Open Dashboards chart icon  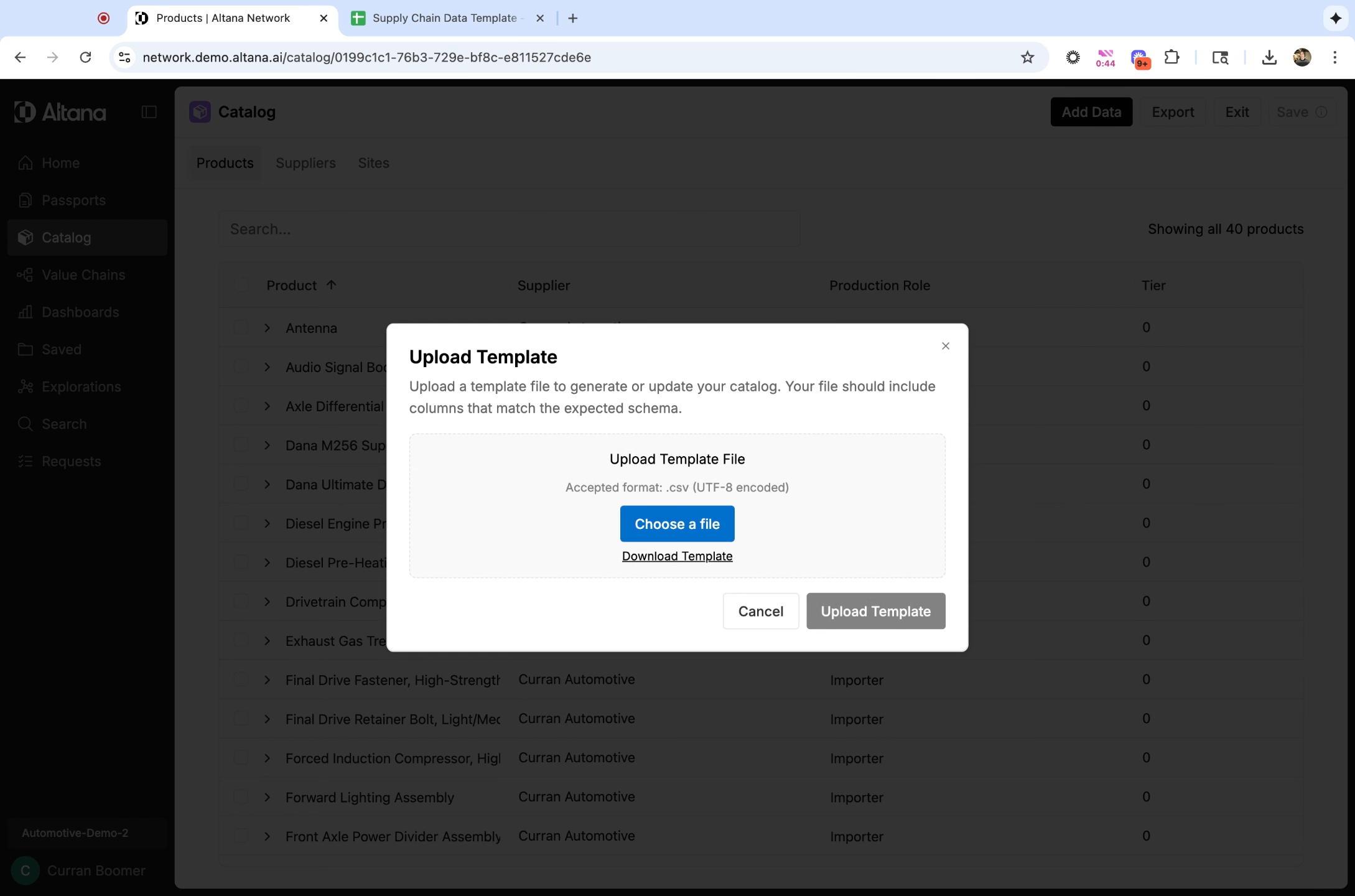tap(26, 312)
